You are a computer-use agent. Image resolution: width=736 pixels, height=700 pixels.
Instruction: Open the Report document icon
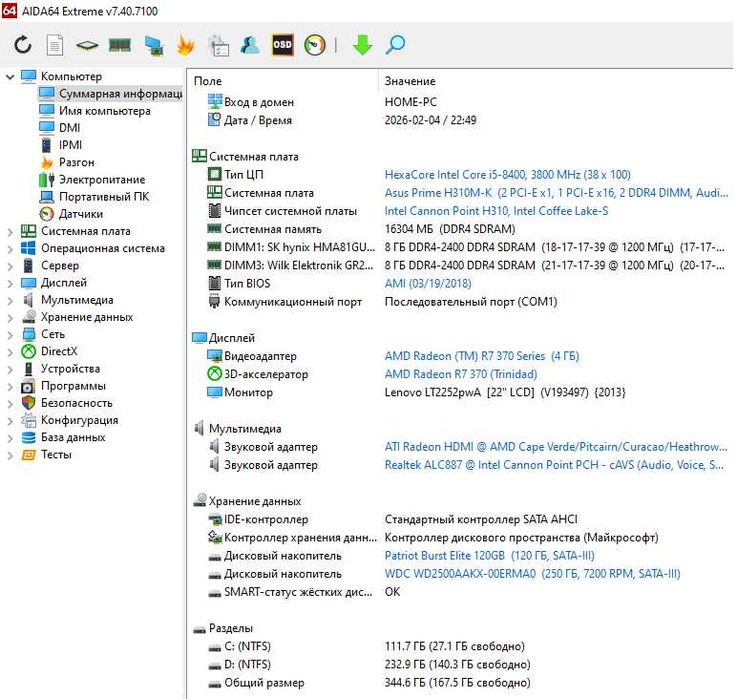click(x=55, y=45)
